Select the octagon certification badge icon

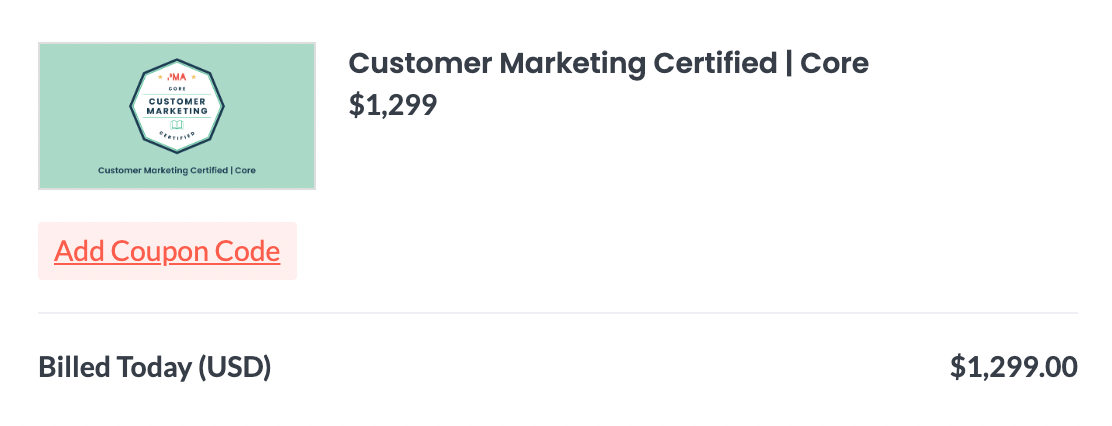coord(177,106)
